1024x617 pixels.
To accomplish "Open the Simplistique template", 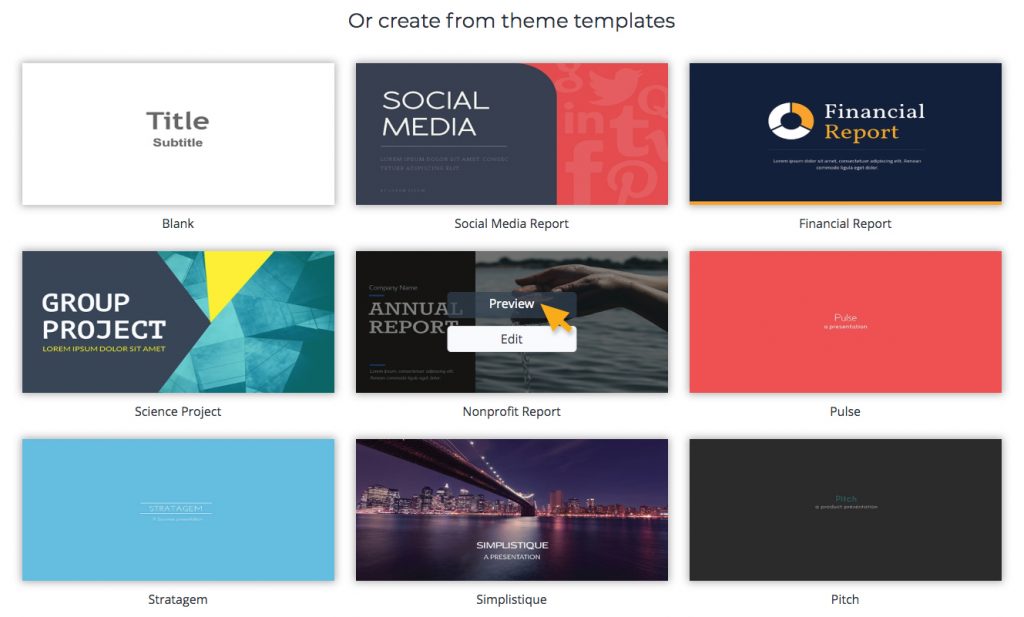I will click(x=511, y=509).
